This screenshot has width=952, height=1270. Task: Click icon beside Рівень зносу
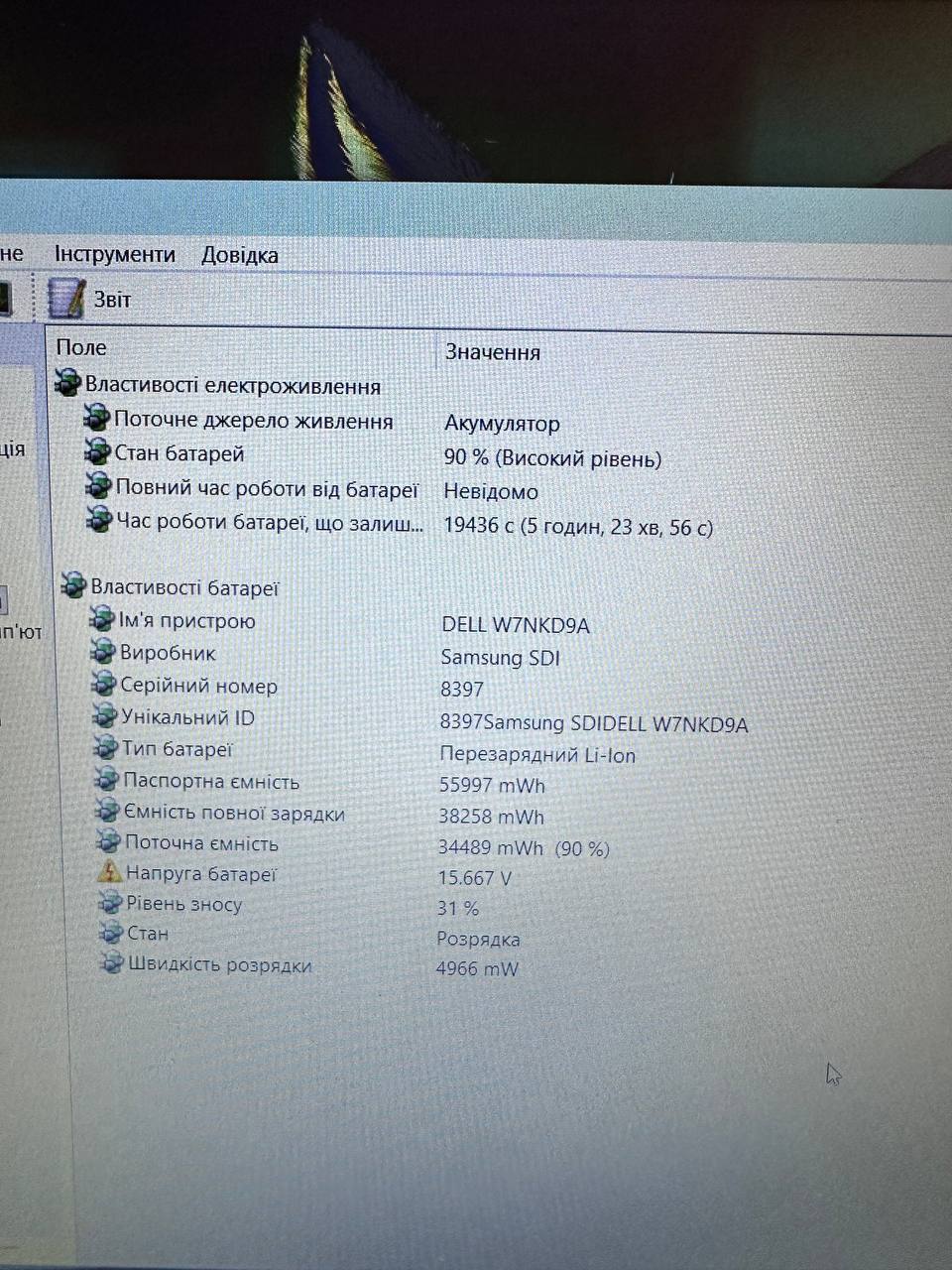(x=111, y=903)
